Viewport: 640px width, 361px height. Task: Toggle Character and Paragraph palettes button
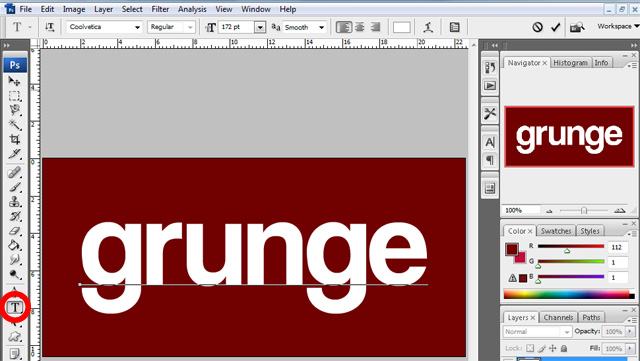[x=454, y=27]
